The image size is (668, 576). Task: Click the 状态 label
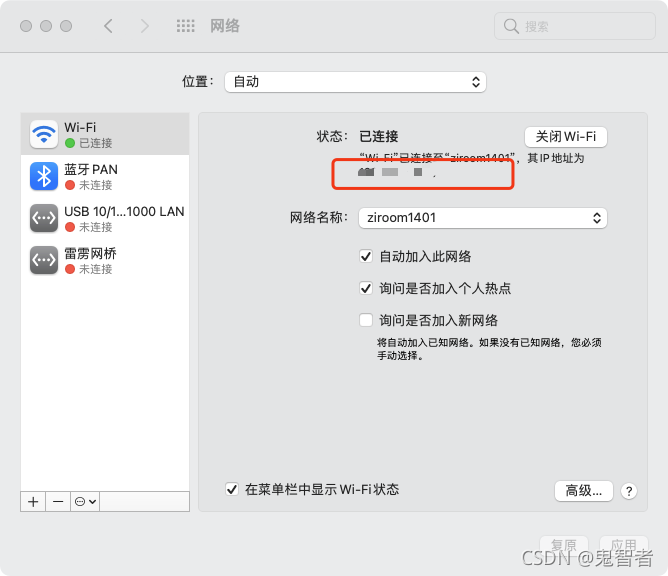pyautogui.click(x=332, y=136)
